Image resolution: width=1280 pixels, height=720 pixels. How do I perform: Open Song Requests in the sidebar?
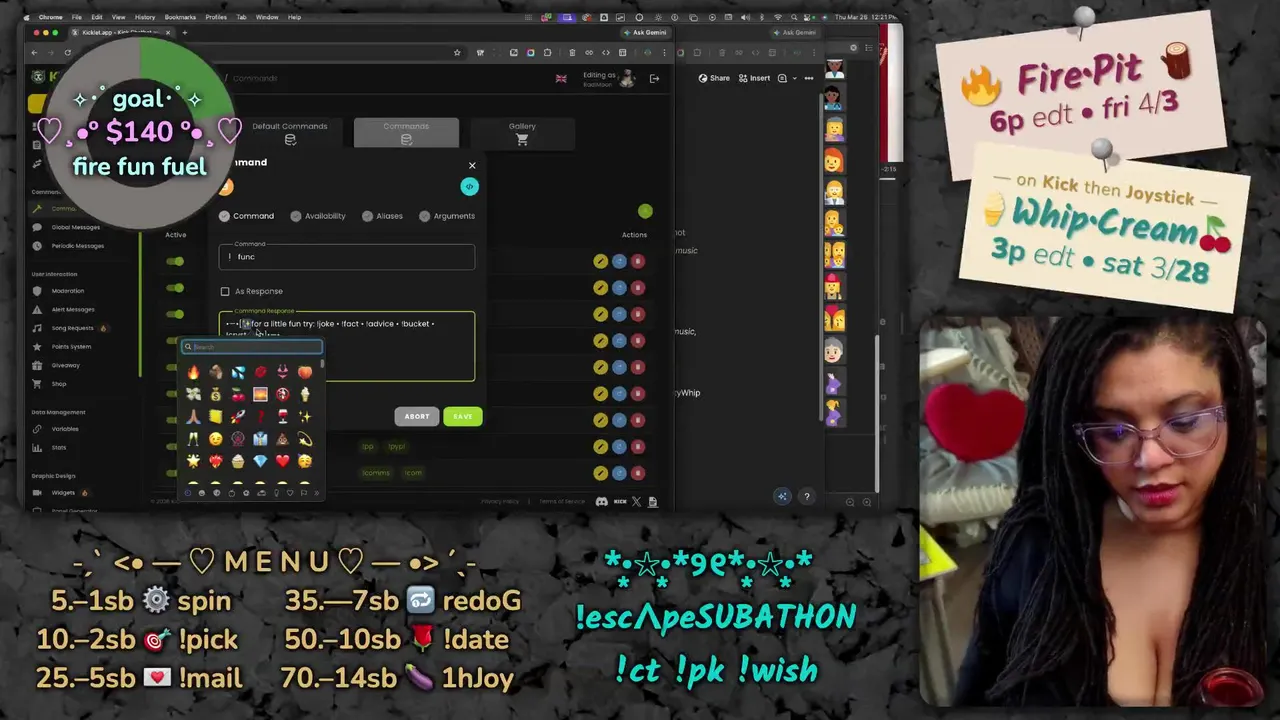click(72, 328)
